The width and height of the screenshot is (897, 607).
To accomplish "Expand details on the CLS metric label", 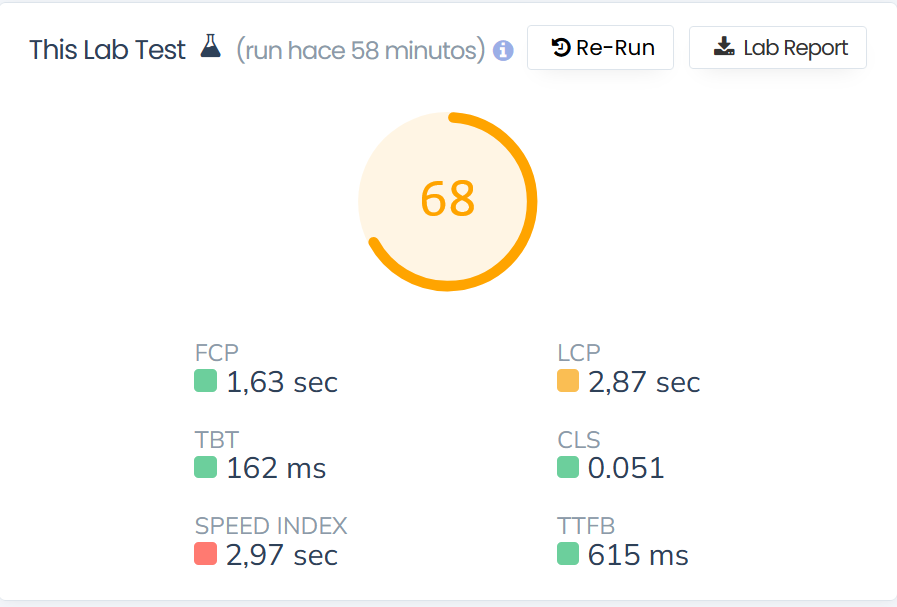I will 578,440.
